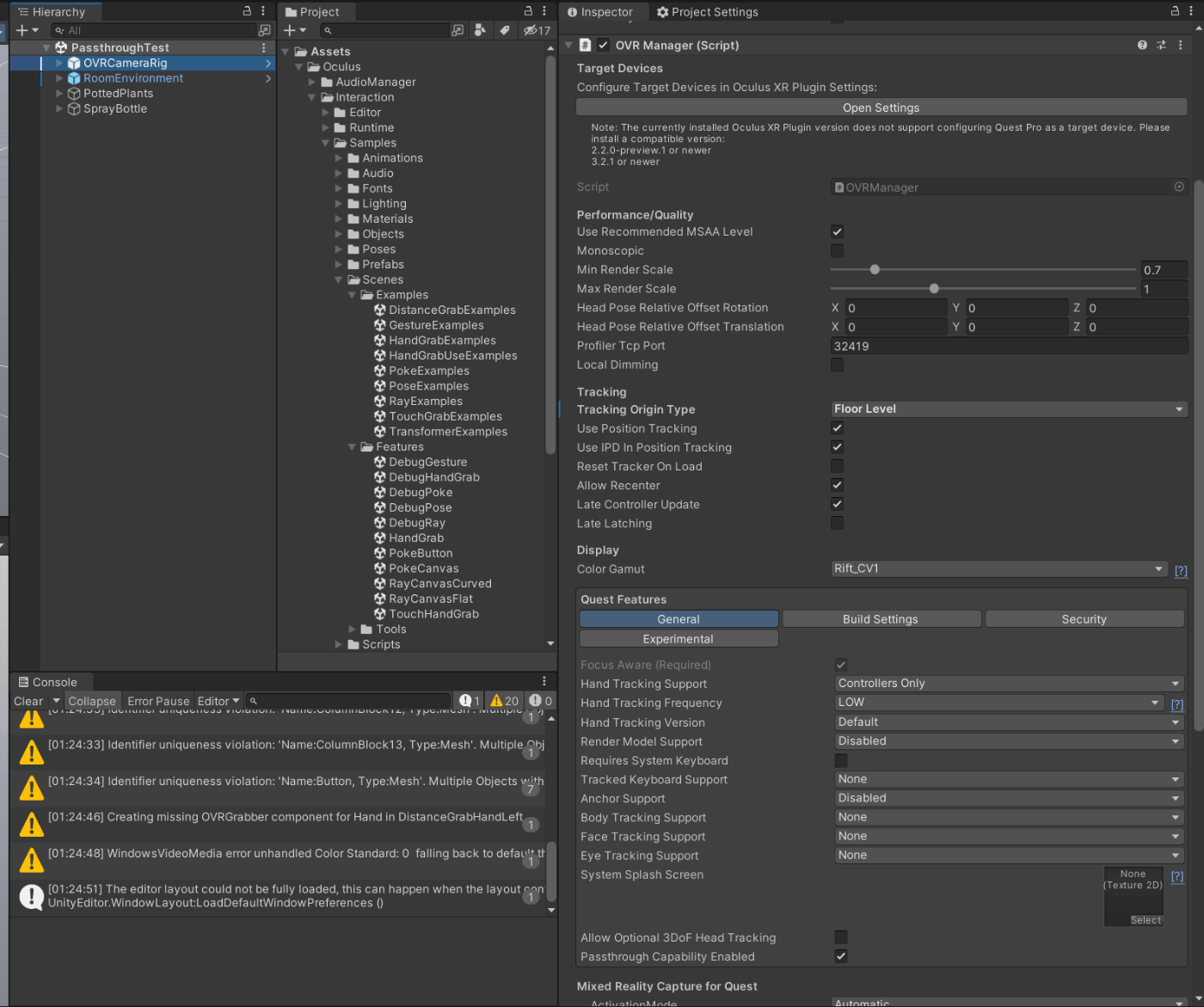Image resolution: width=1204 pixels, height=1007 pixels.
Task: Toggle Error Pause in the Console
Action: point(158,701)
